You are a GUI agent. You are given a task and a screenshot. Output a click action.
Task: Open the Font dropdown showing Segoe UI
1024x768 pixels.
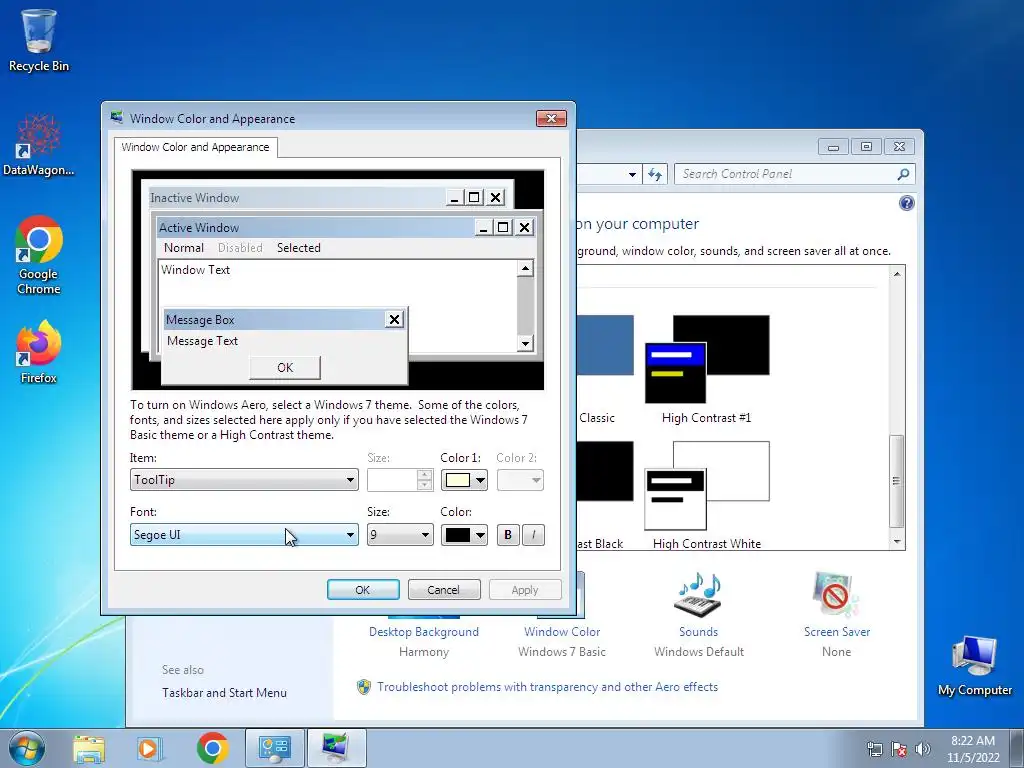[244, 535]
